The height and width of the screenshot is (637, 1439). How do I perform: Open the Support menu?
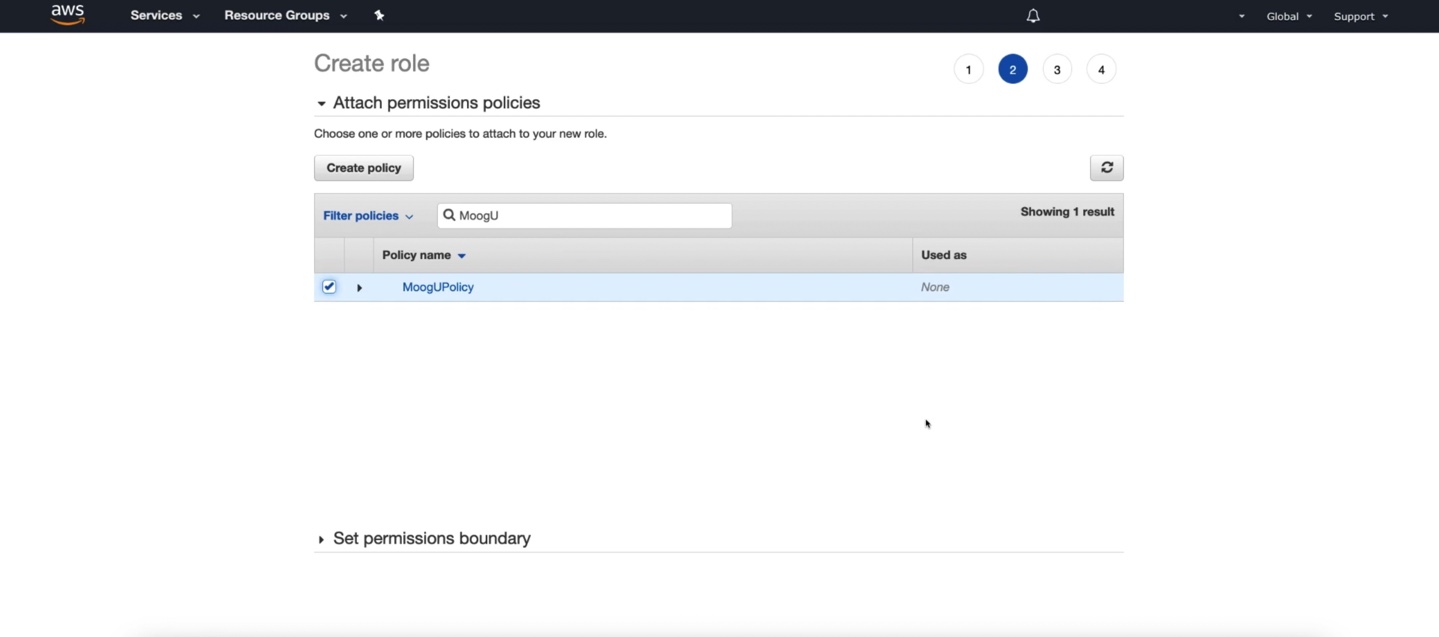pos(1361,16)
